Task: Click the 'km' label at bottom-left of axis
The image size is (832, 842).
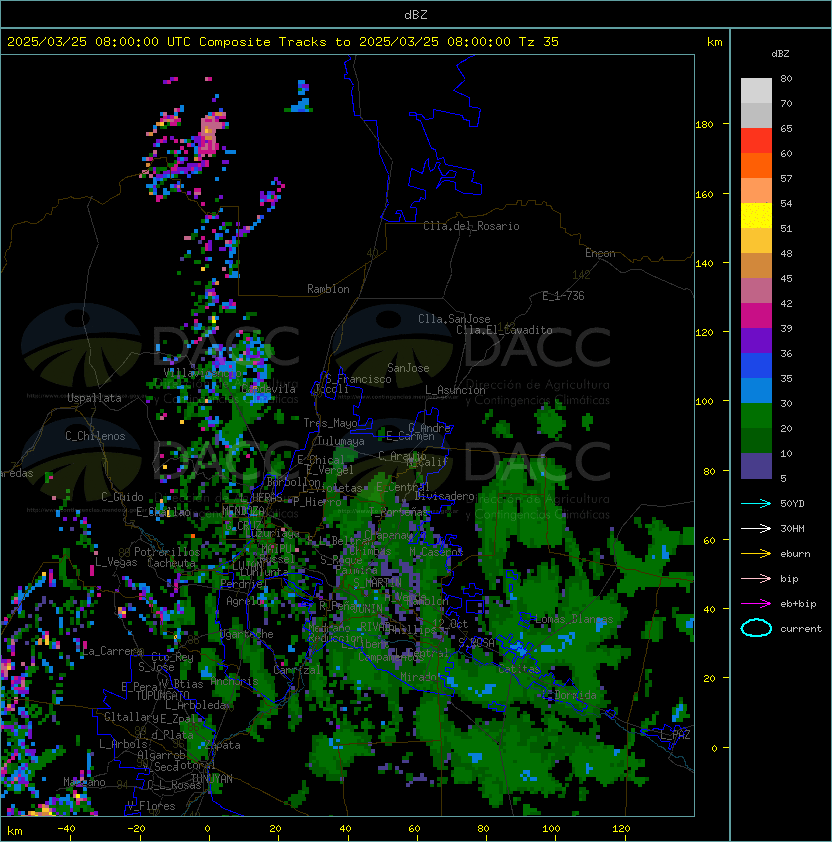Action: point(15,831)
